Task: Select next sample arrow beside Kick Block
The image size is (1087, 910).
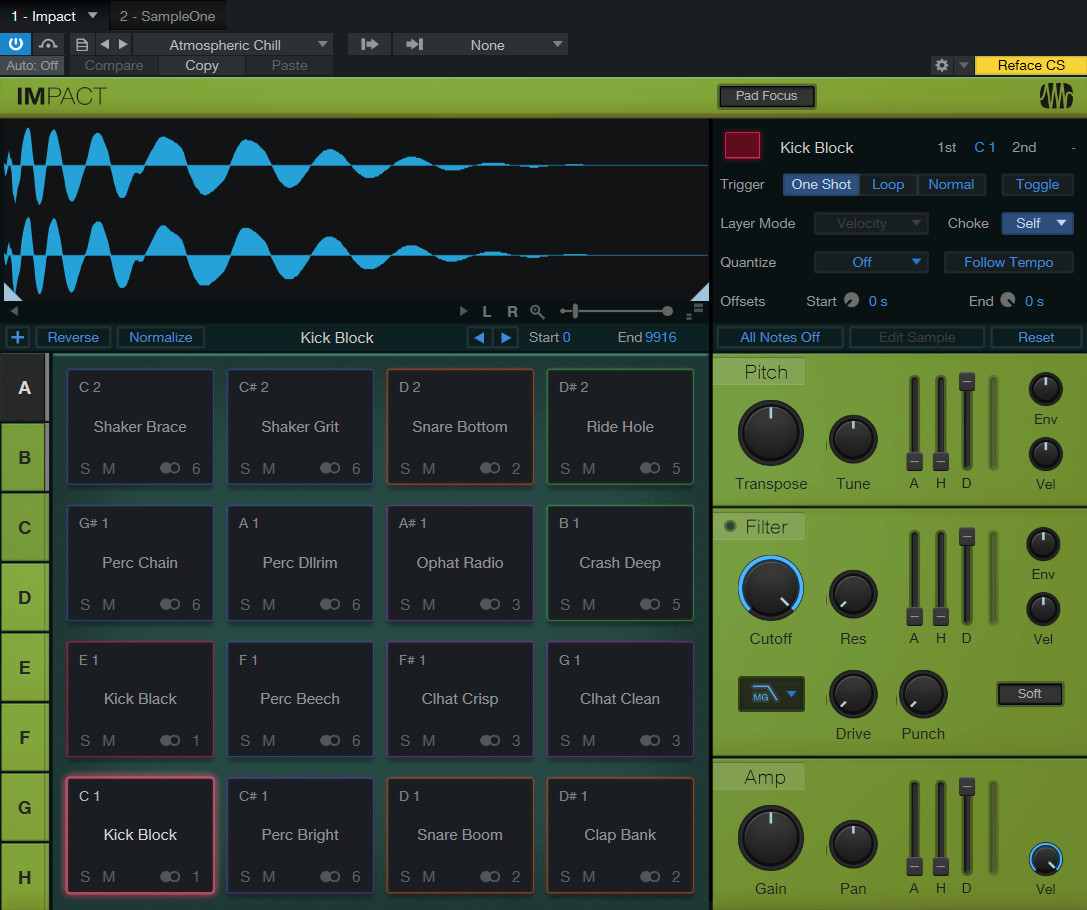Action: [x=506, y=338]
